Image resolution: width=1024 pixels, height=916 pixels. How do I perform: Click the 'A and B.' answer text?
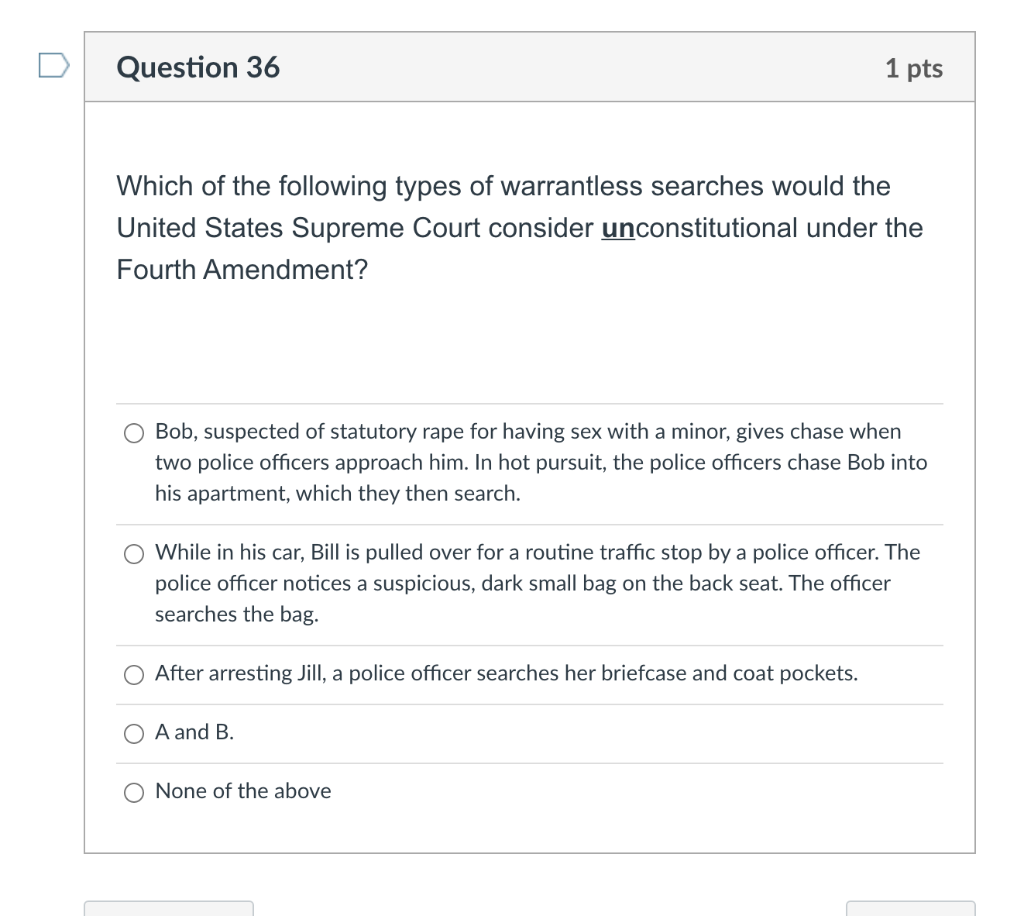tap(192, 733)
